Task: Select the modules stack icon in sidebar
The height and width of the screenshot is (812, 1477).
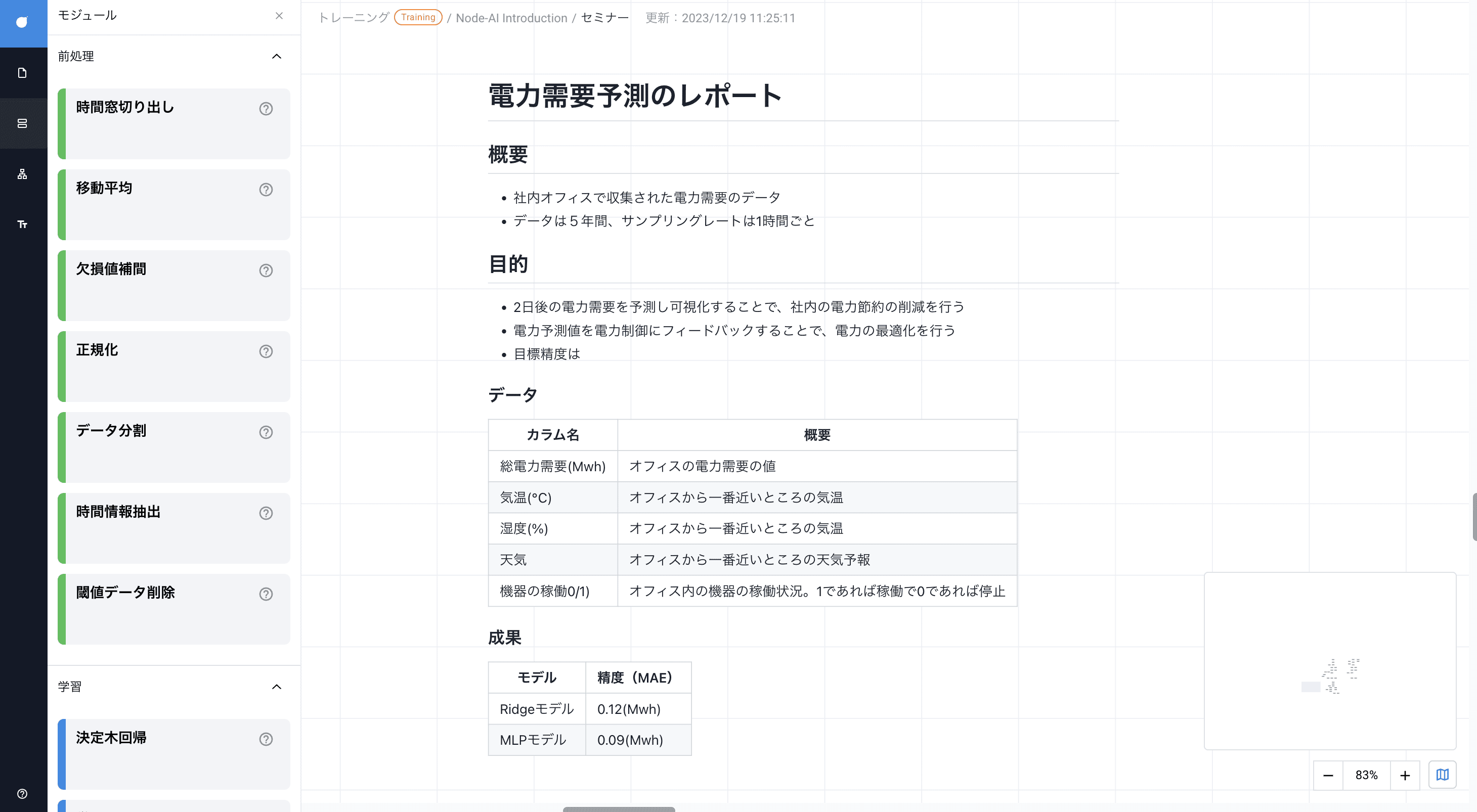Action: coord(22,123)
